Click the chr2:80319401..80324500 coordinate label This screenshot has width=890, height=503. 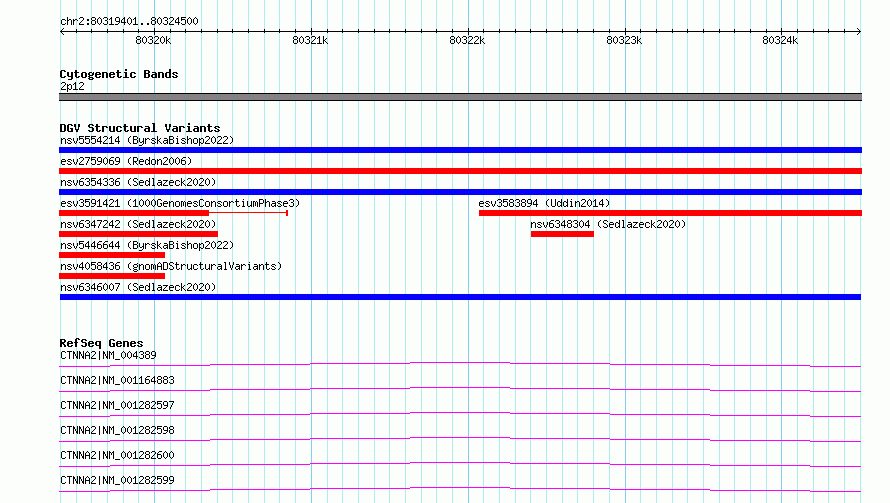pyautogui.click(x=129, y=21)
